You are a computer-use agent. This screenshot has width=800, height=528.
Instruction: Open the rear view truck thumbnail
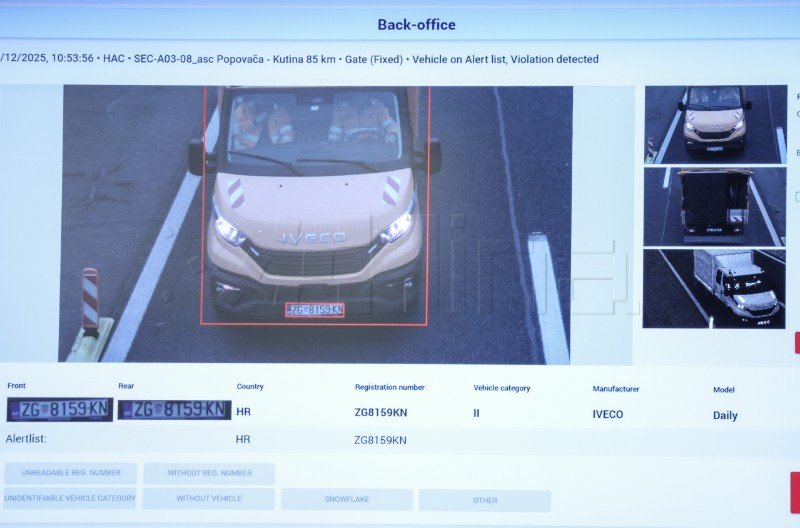(714, 206)
